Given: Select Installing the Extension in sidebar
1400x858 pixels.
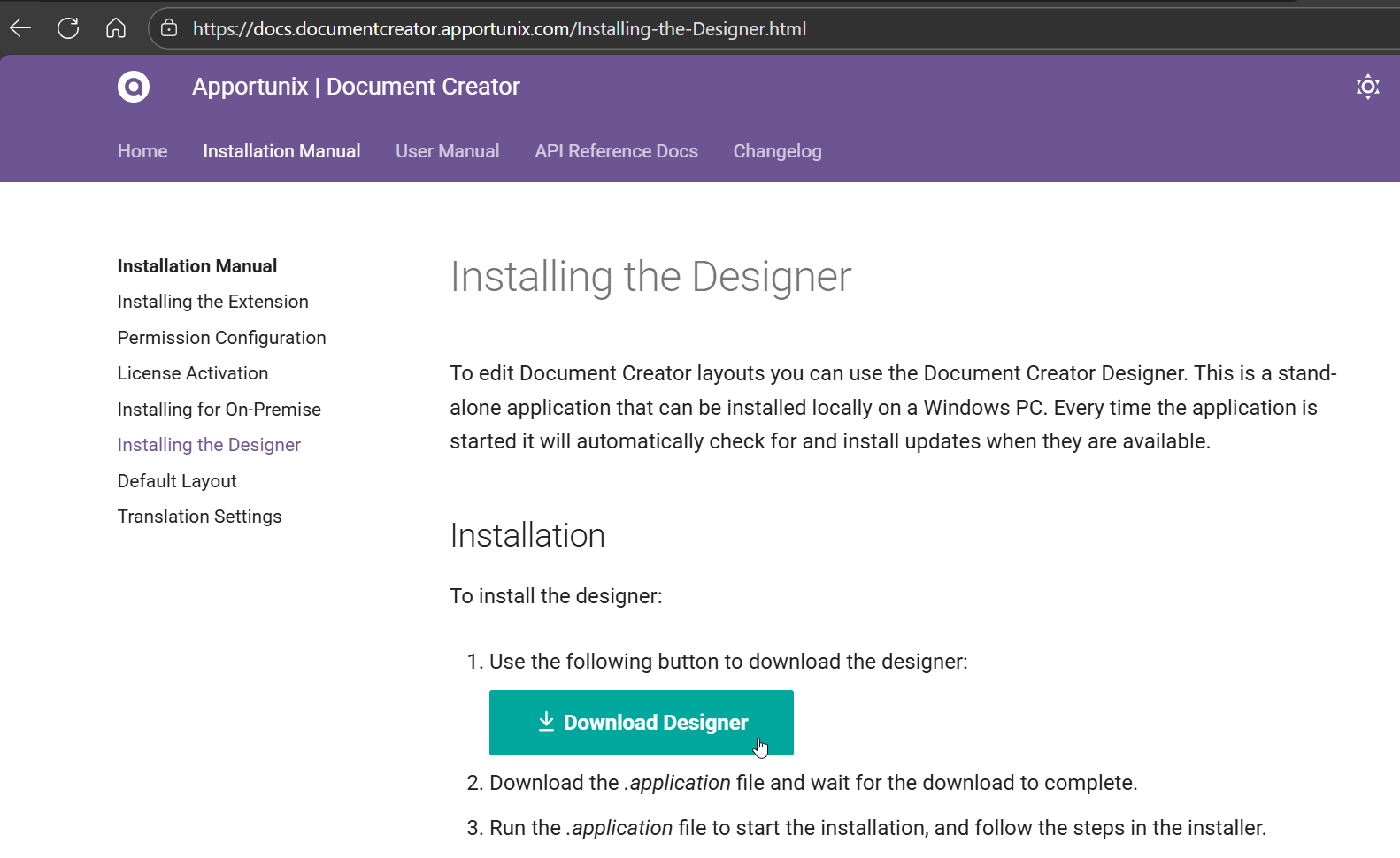Looking at the screenshot, I should (x=213, y=302).
